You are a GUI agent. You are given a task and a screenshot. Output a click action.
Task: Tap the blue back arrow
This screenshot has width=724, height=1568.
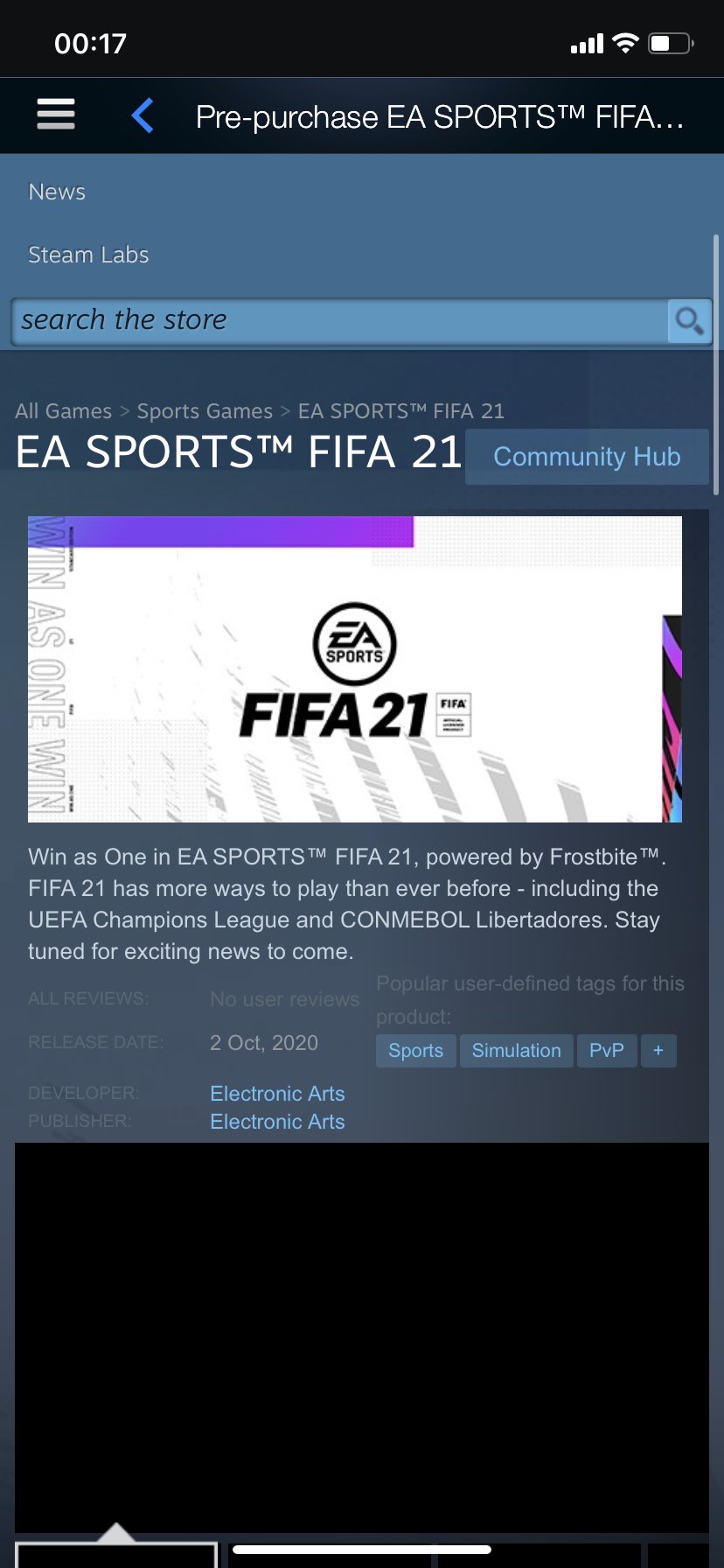143,115
